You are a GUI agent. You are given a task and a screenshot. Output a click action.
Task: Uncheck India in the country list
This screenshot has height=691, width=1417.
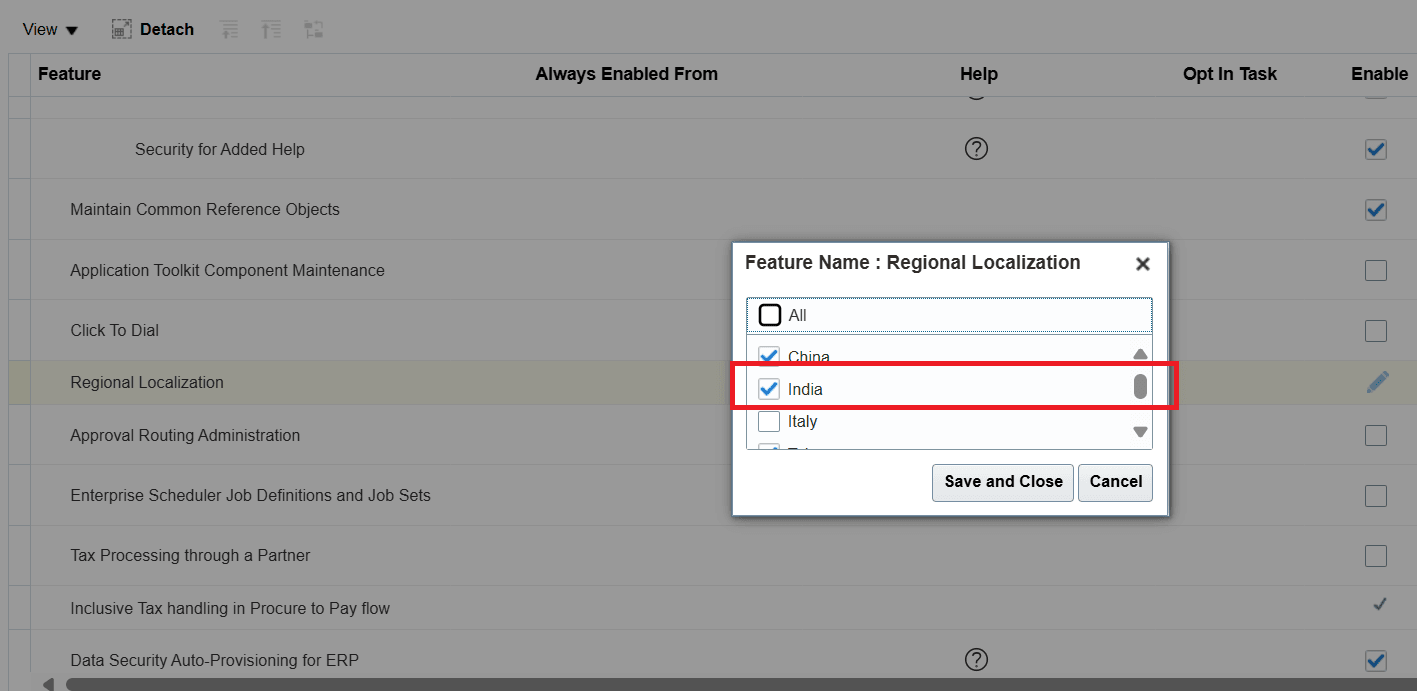769,389
